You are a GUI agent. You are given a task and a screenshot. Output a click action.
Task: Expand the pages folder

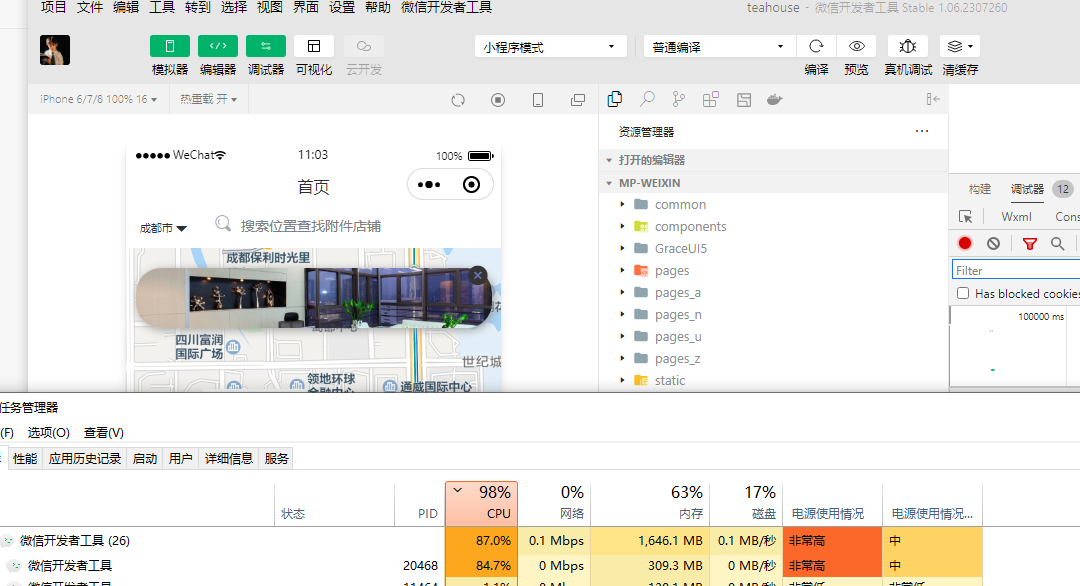click(x=773, y=271)
